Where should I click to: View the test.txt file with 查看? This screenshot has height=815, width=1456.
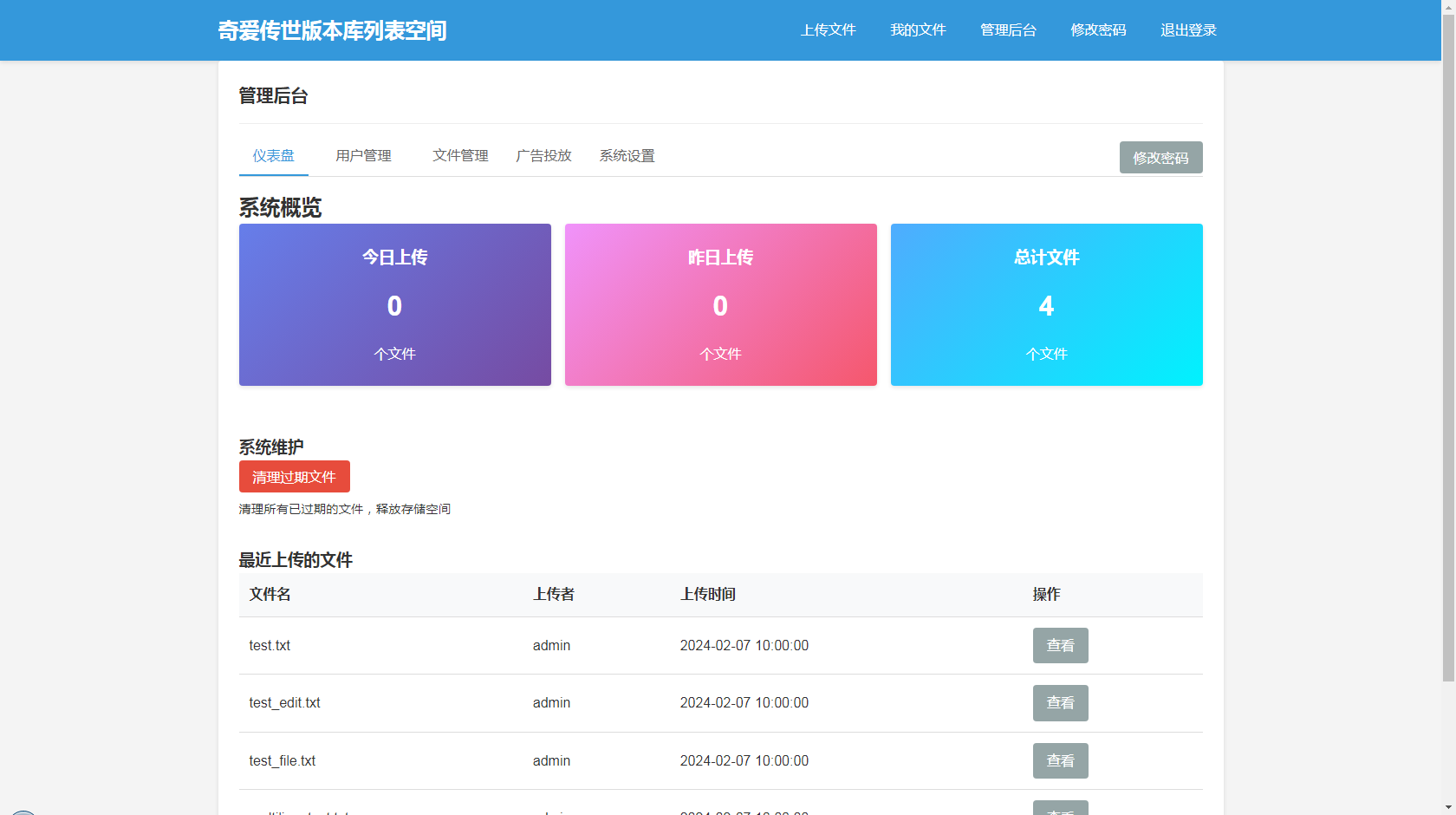[1060, 646]
